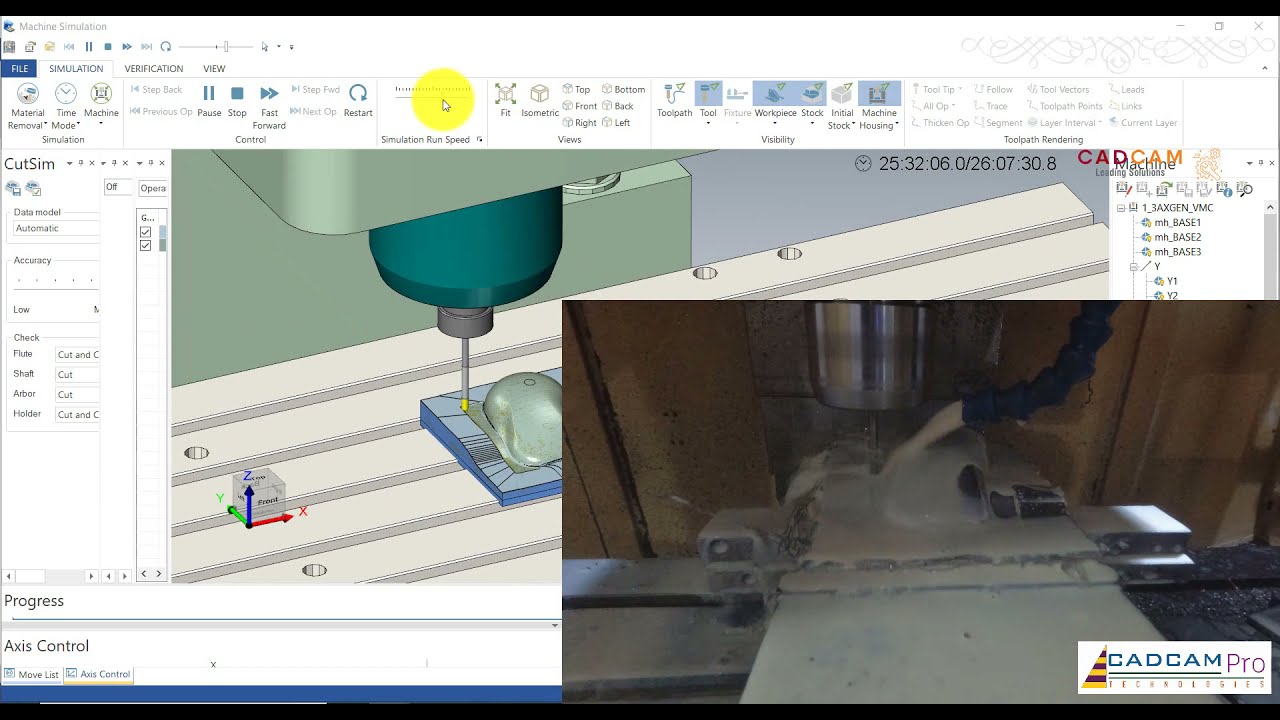This screenshot has width=1280, height=720.
Task: Click Trace toolpath rendering option
Action: point(990,106)
